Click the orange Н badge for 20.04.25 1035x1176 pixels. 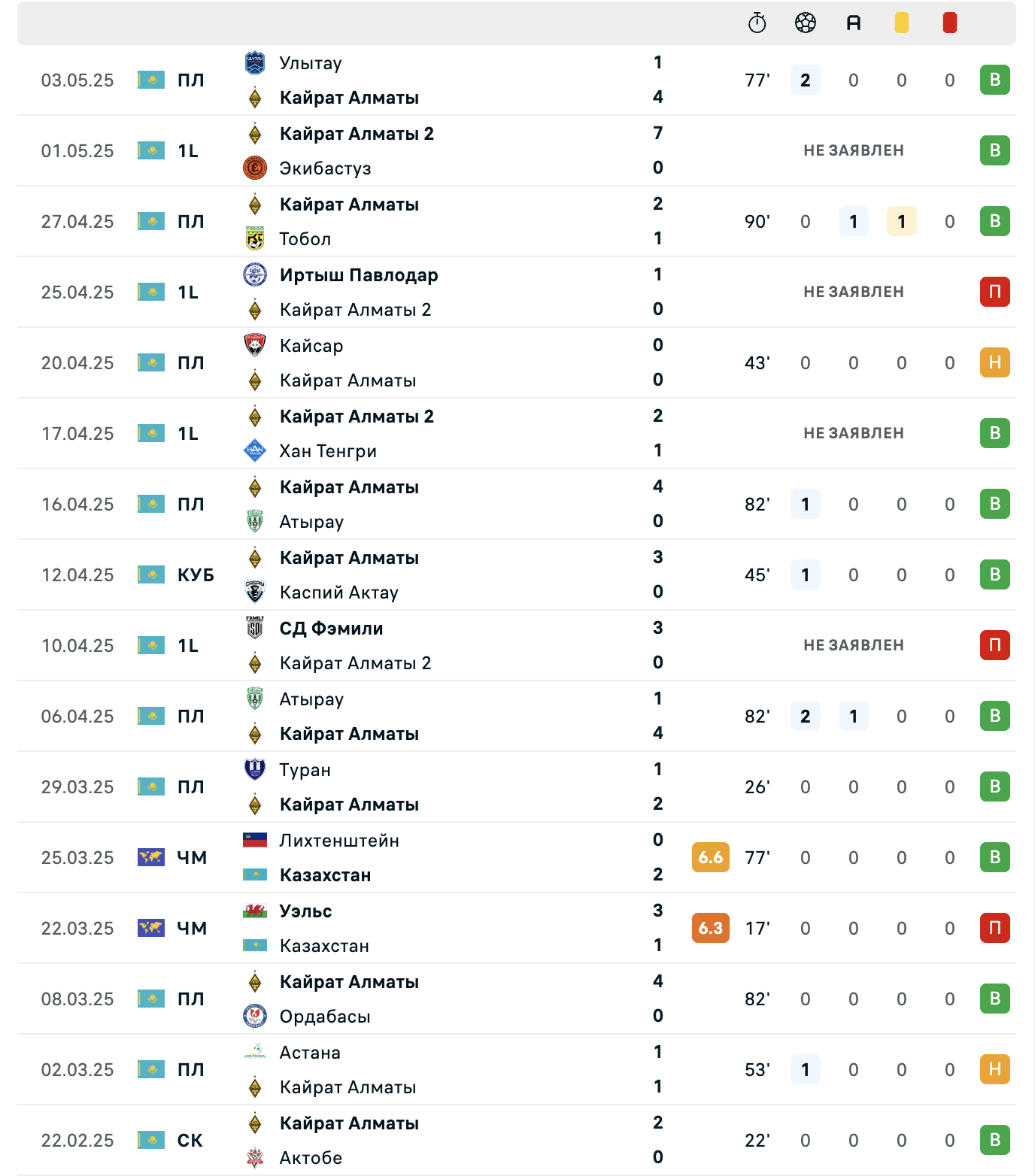click(994, 362)
